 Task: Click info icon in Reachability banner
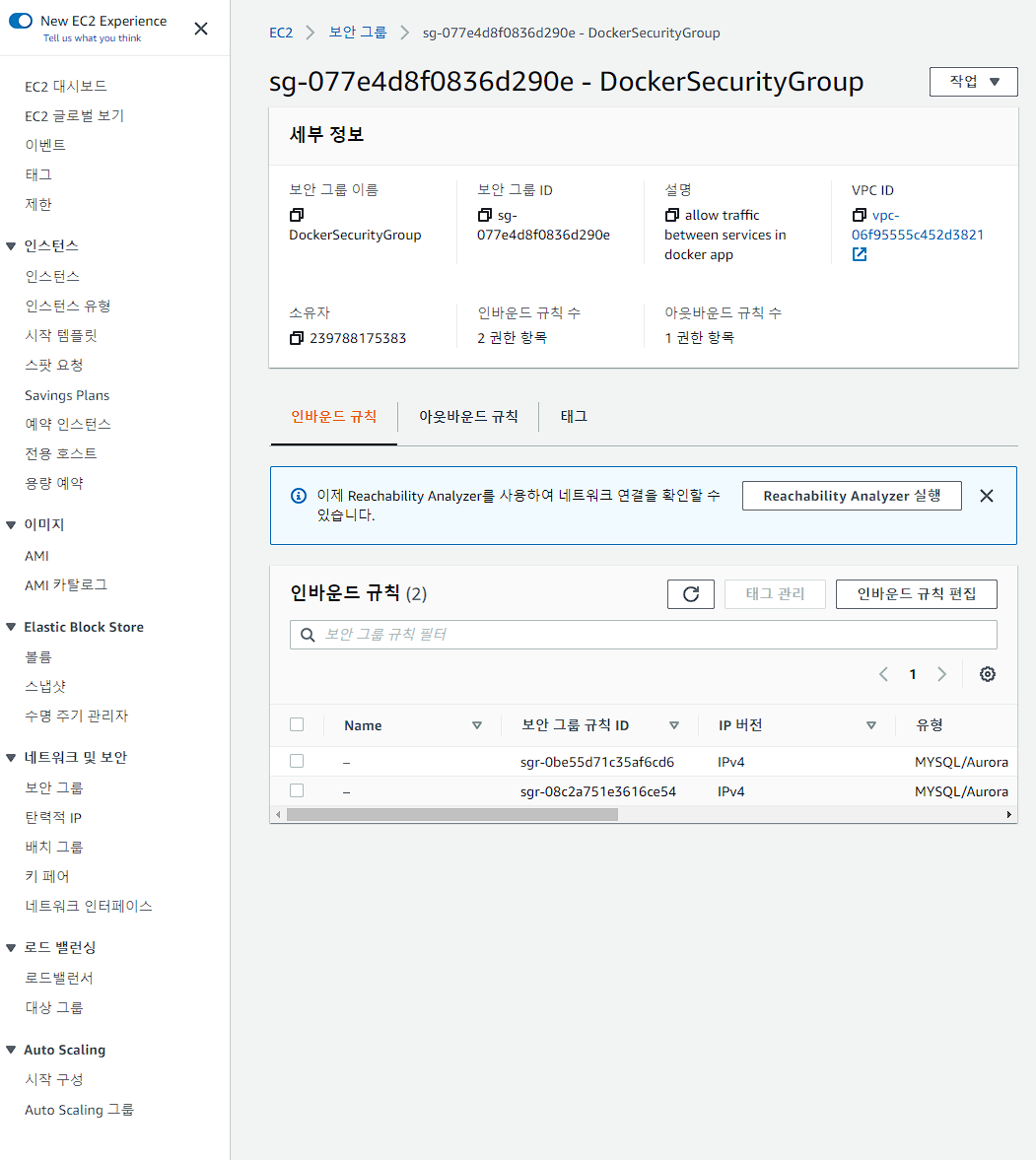[x=299, y=496]
